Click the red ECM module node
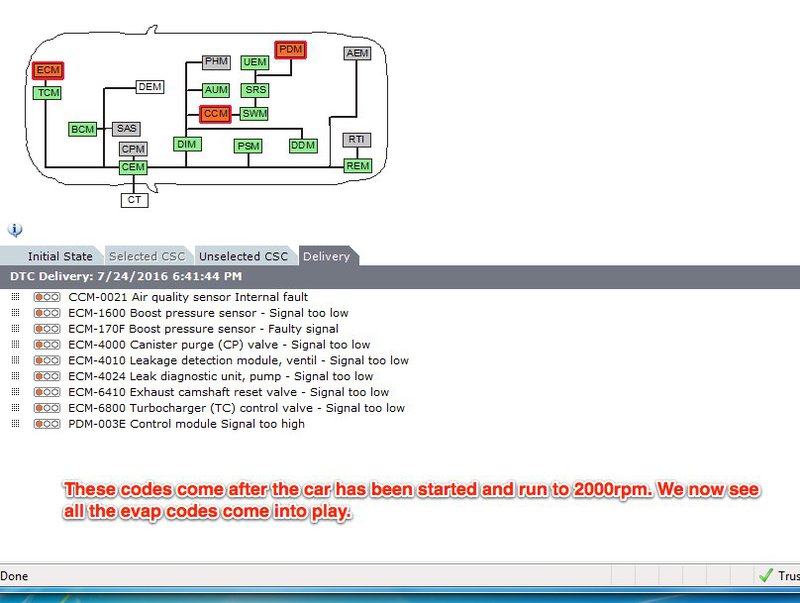The height and width of the screenshot is (603, 800). pos(47,71)
